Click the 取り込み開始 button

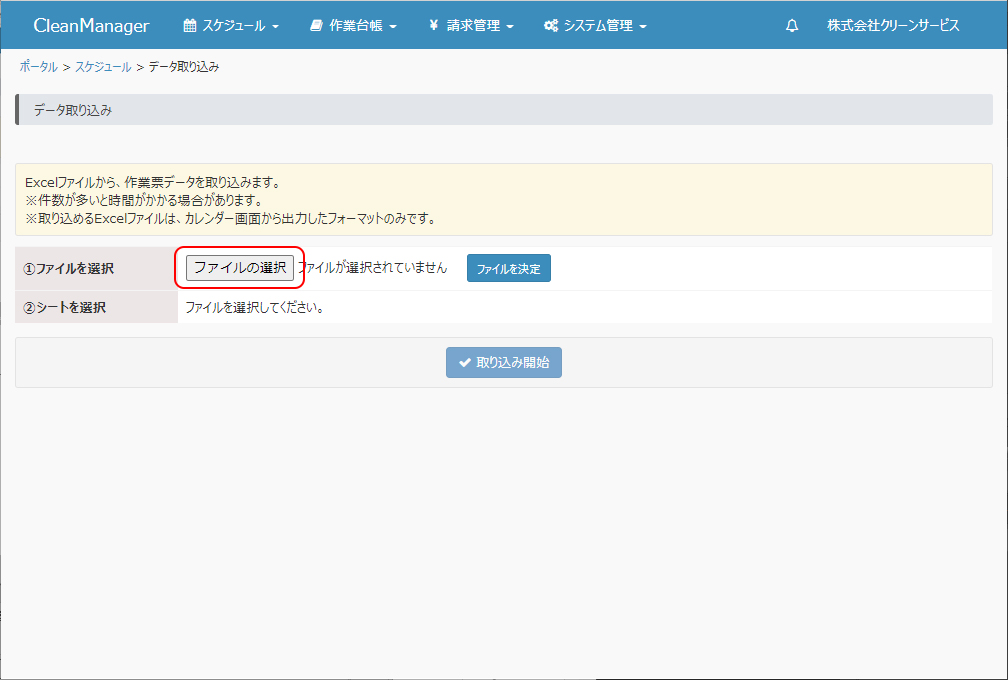504,362
